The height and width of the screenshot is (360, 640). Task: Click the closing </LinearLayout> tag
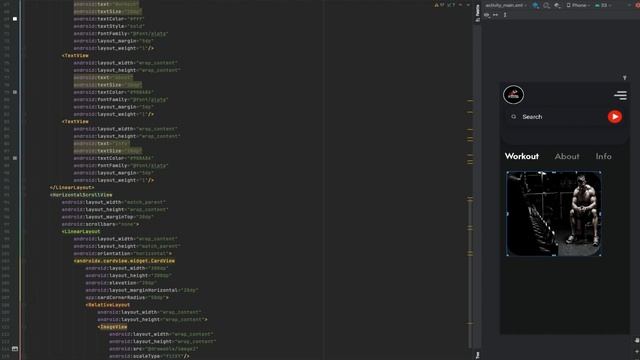tap(72, 188)
